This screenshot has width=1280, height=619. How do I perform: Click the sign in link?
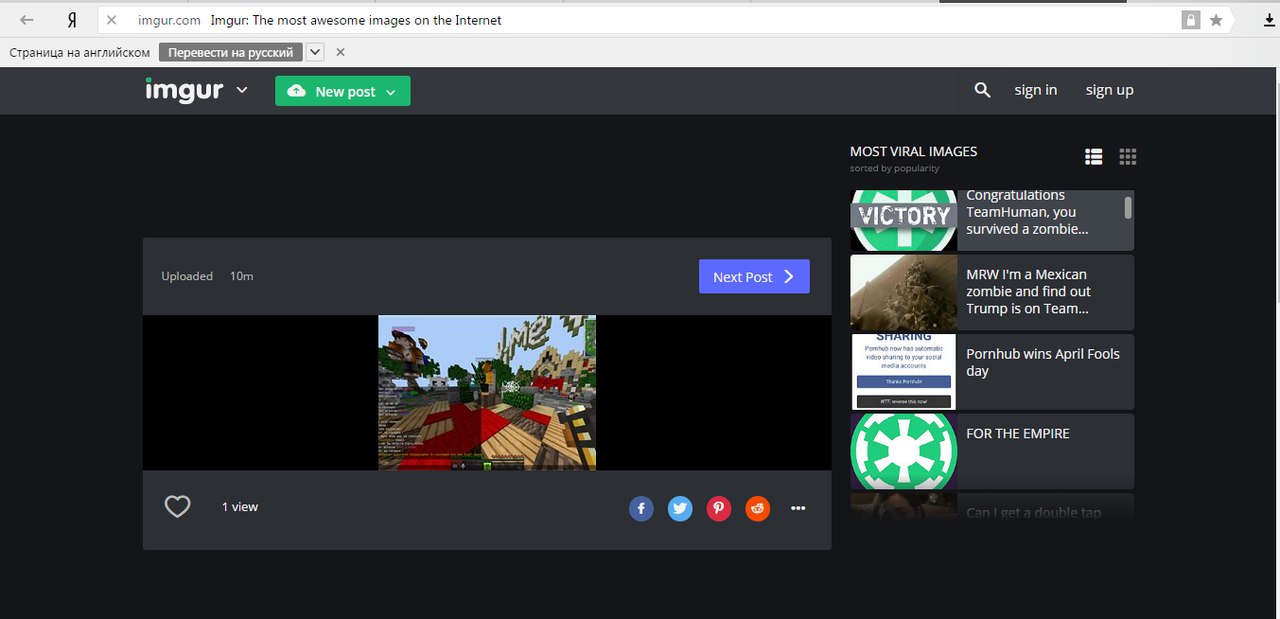point(1035,90)
